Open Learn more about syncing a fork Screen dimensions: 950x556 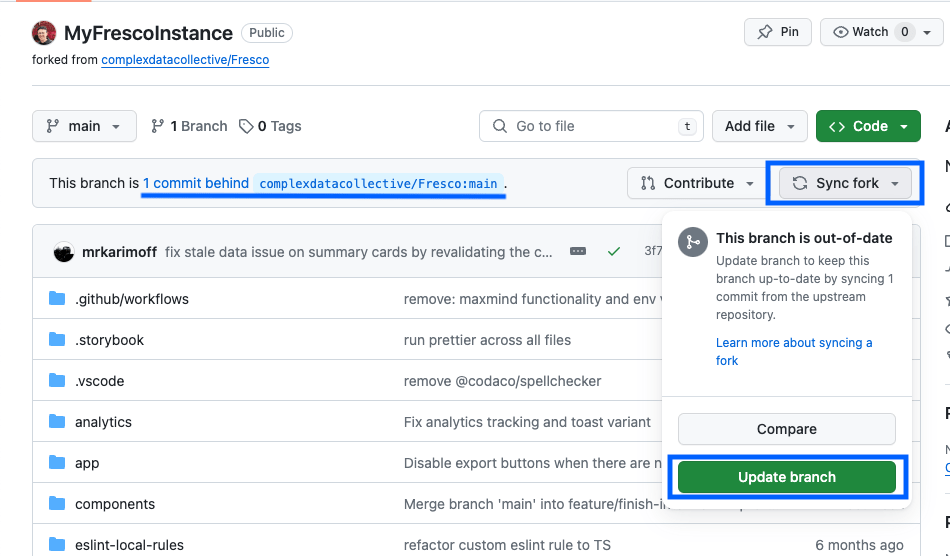coord(793,351)
